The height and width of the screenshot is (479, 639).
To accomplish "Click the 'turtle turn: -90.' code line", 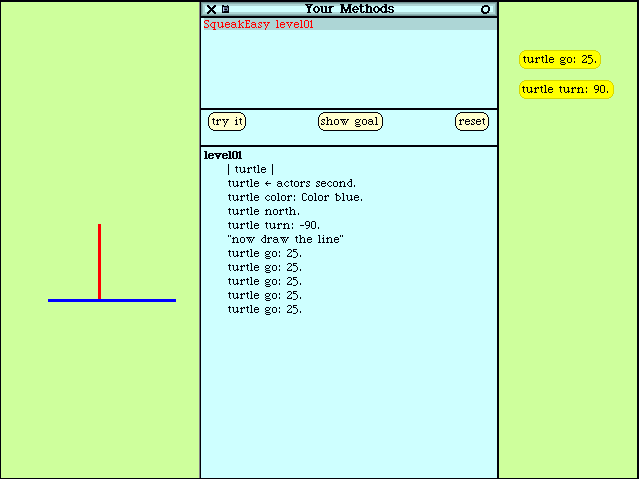I will click(273, 225).
